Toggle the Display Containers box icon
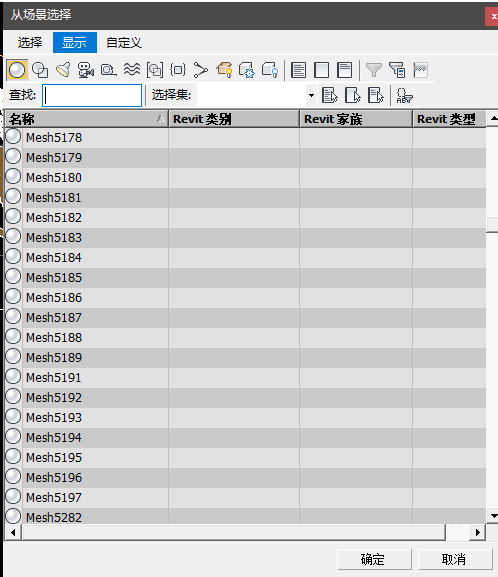 (224, 70)
